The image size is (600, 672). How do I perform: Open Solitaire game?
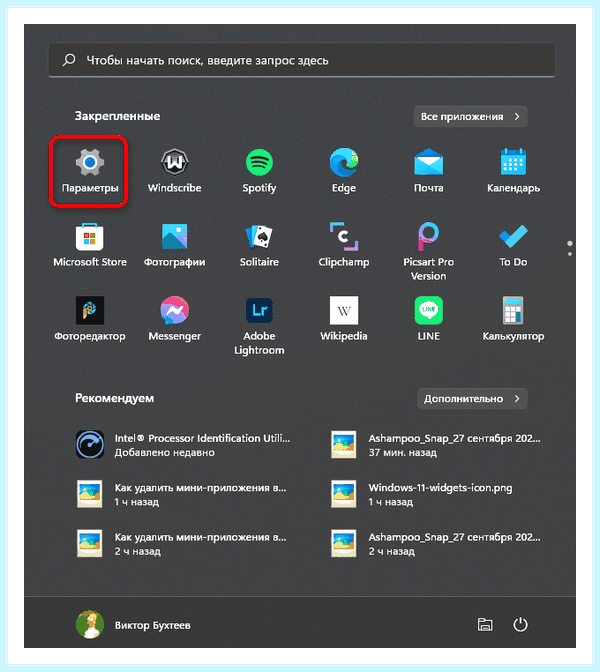(x=259, y=245)
